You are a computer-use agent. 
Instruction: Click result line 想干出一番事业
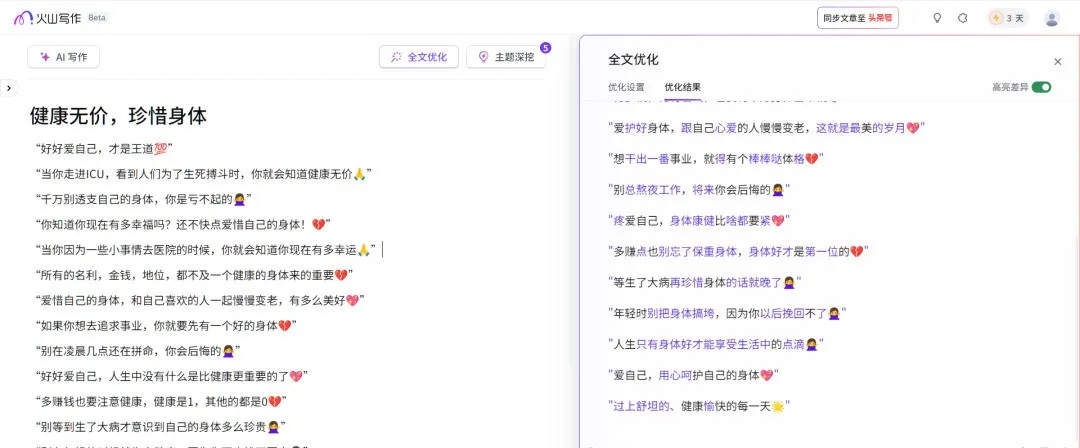(x=716, y=159)
